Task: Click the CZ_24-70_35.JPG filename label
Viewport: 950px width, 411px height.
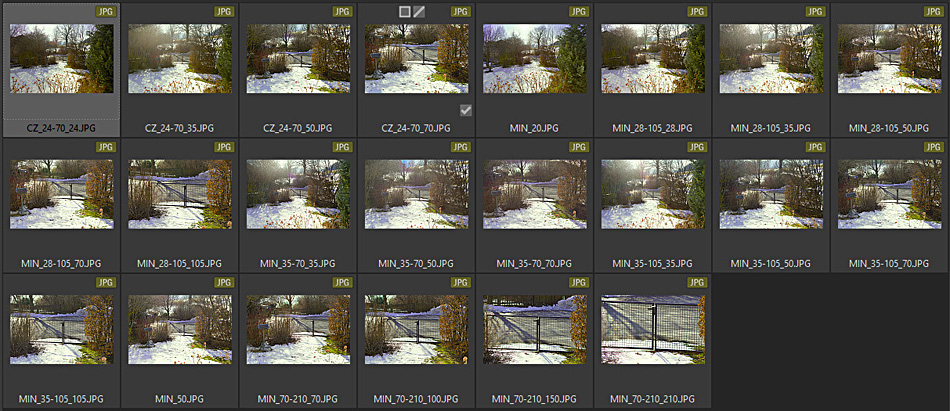Action: pyautogui.click(x=180, y=129)
